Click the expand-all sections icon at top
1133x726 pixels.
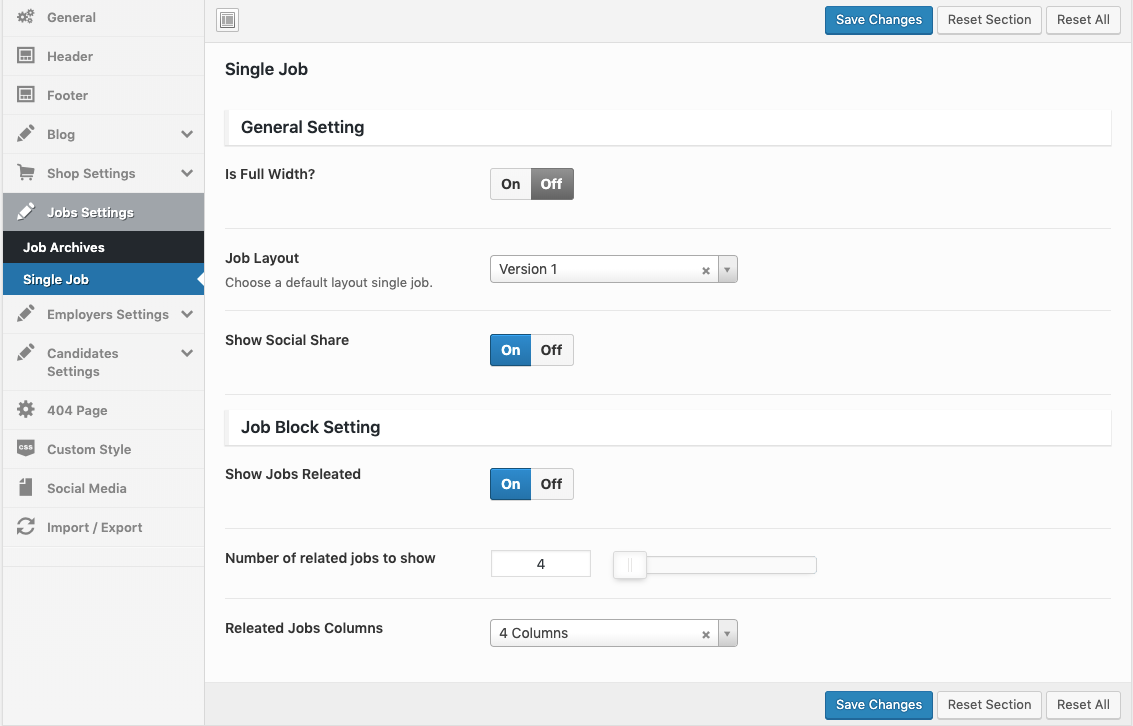coord(227,20)
